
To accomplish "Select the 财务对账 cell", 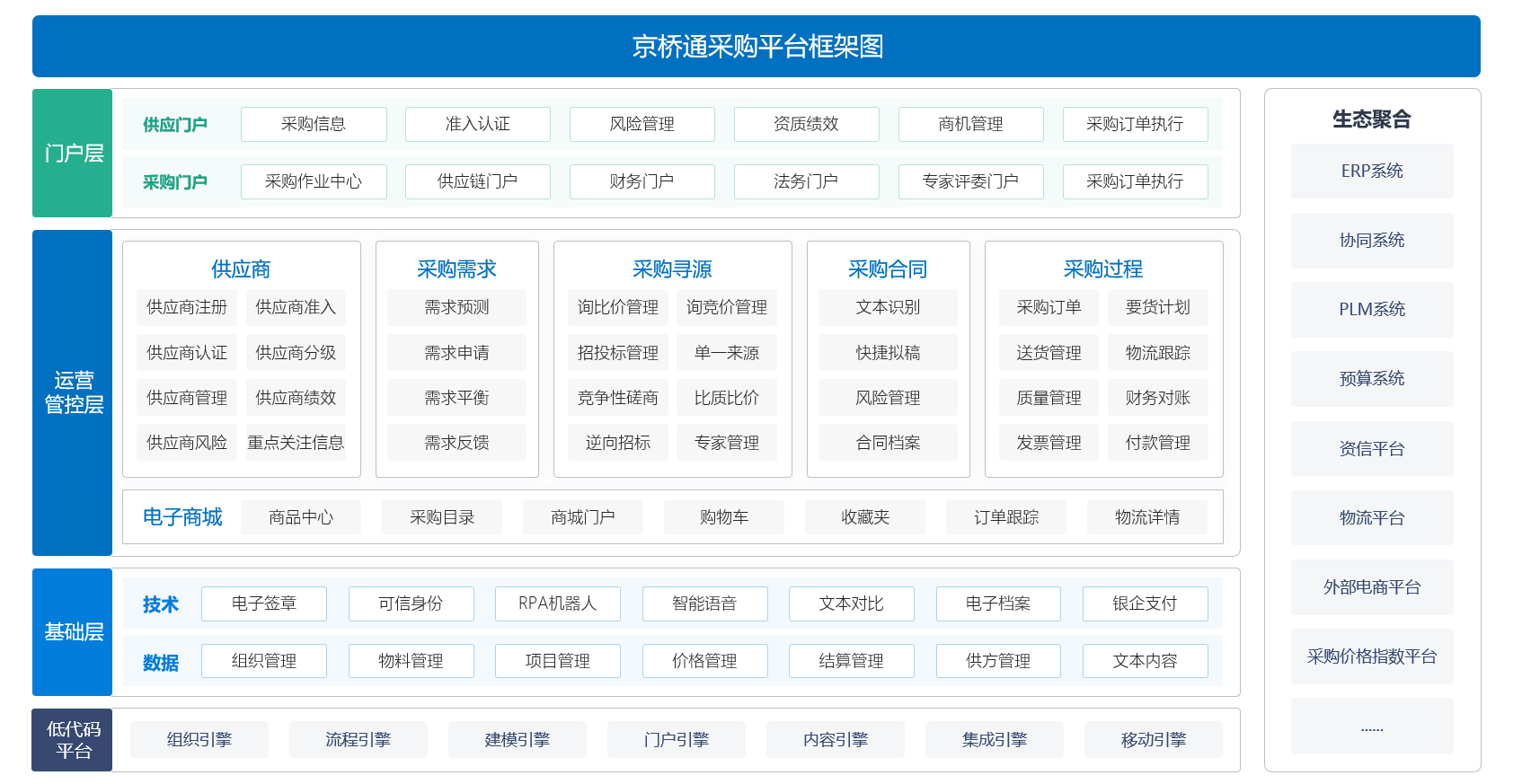I will point(1158,398).
